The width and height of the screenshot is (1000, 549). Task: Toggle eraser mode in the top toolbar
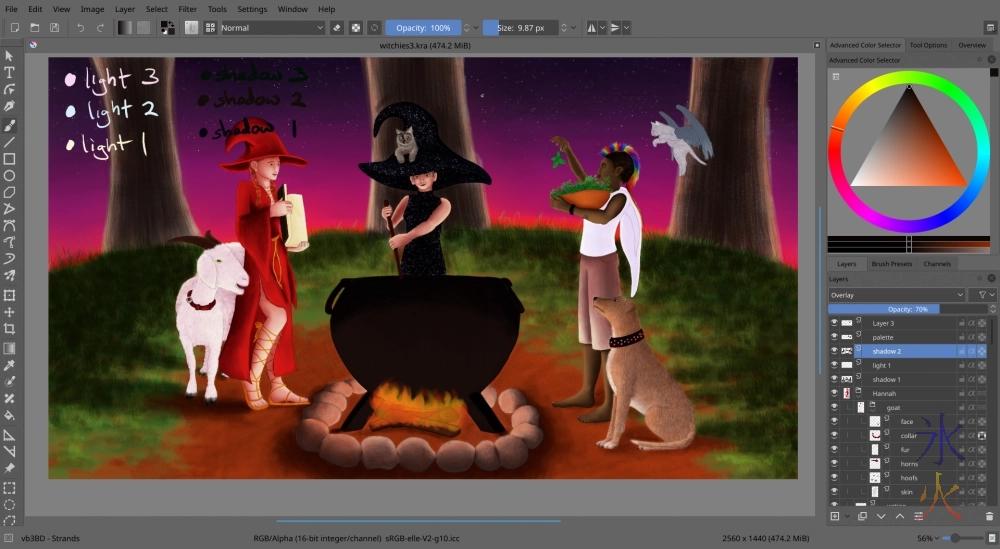(x=336, y=28)
